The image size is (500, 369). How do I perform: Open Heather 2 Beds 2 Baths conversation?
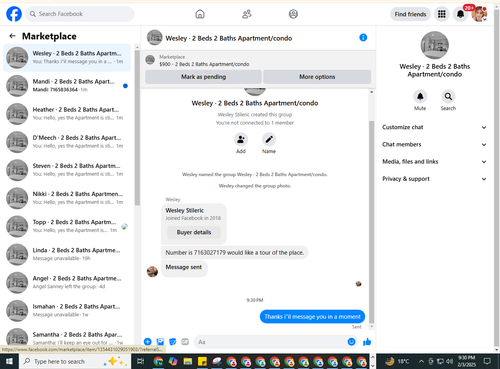67,114
